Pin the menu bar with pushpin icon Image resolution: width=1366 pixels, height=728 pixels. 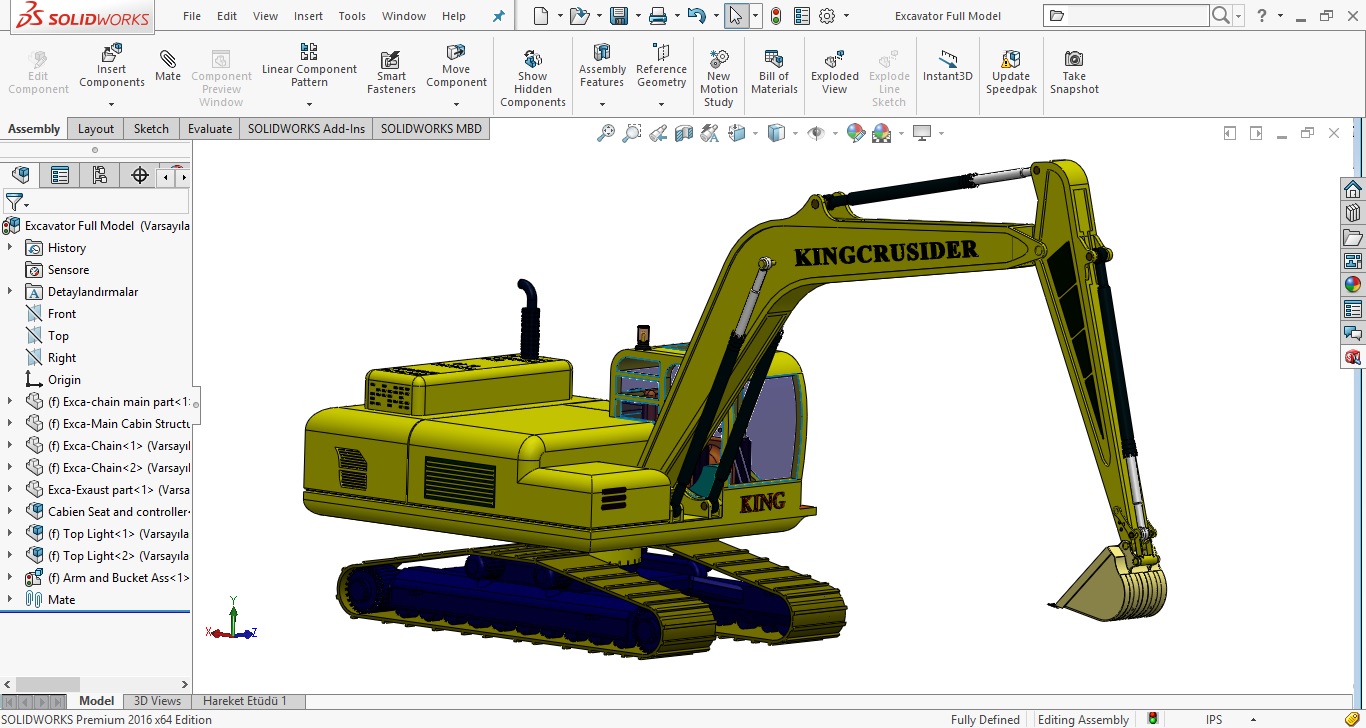click(499, 16)
